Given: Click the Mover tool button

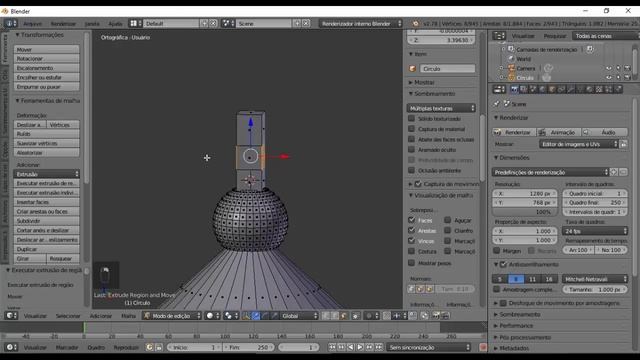Looking at the screenshot, I should pos(47,49).
